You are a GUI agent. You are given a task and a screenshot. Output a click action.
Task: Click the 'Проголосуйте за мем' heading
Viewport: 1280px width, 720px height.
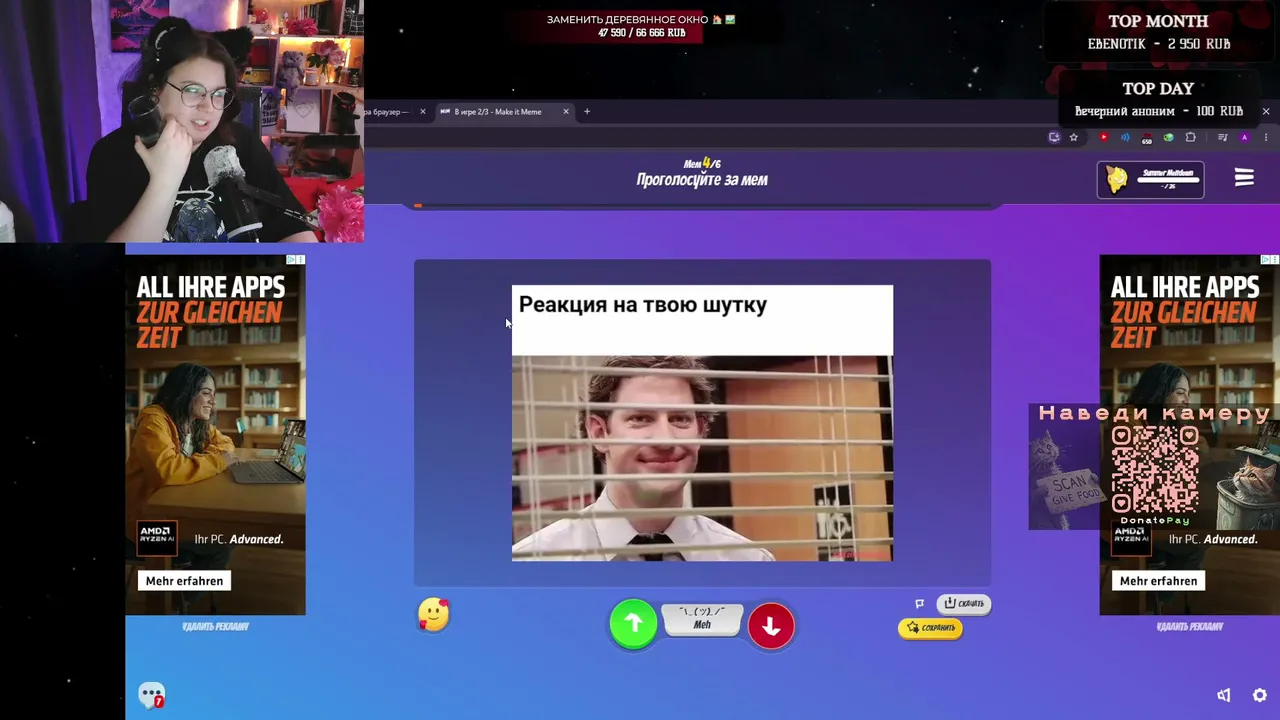click(702, 180)
